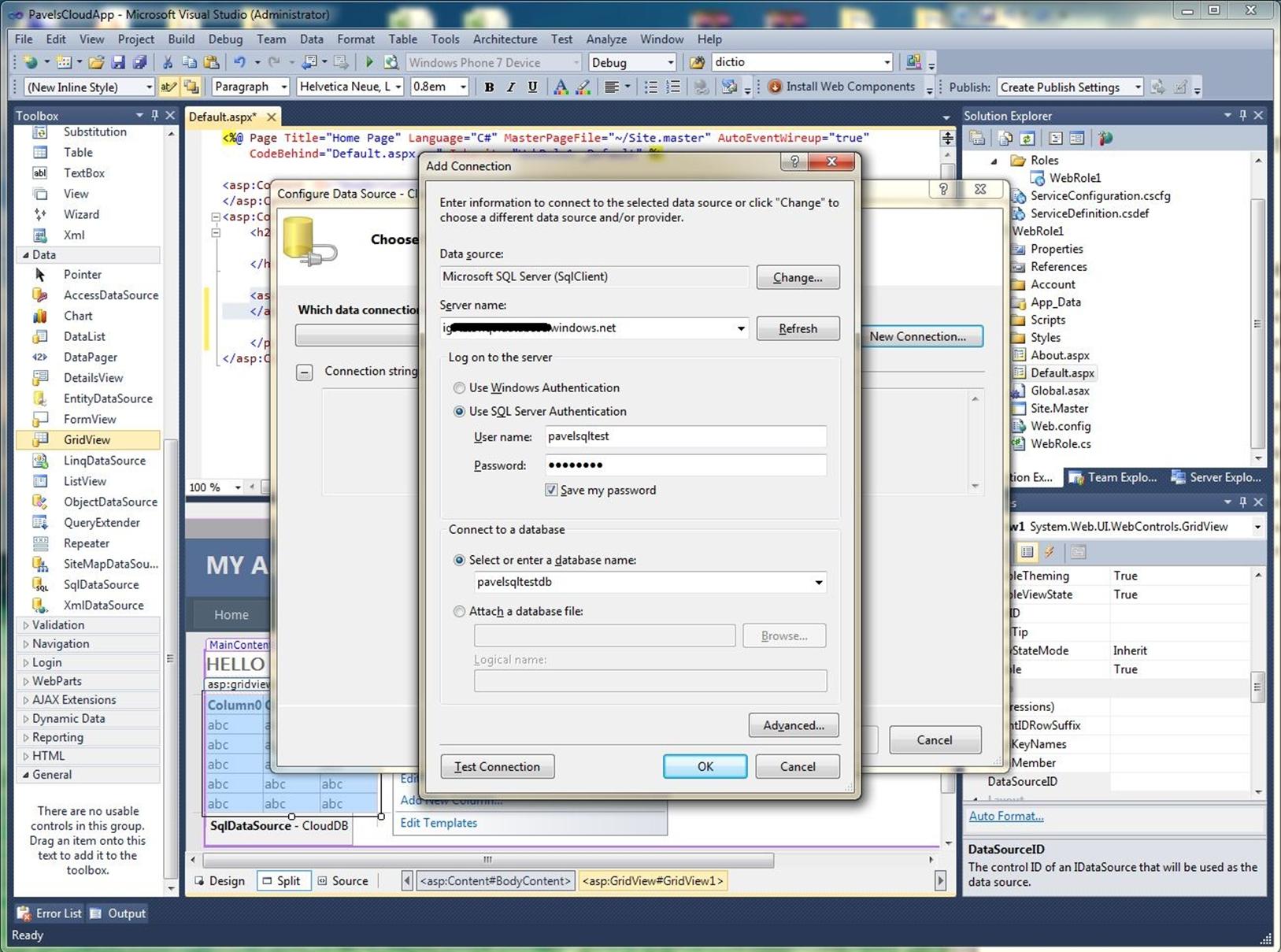Click the Events lightning icon in Properties
Image resolution: width=1281 pixels, height=952 pixels.
pos(1050,552)
